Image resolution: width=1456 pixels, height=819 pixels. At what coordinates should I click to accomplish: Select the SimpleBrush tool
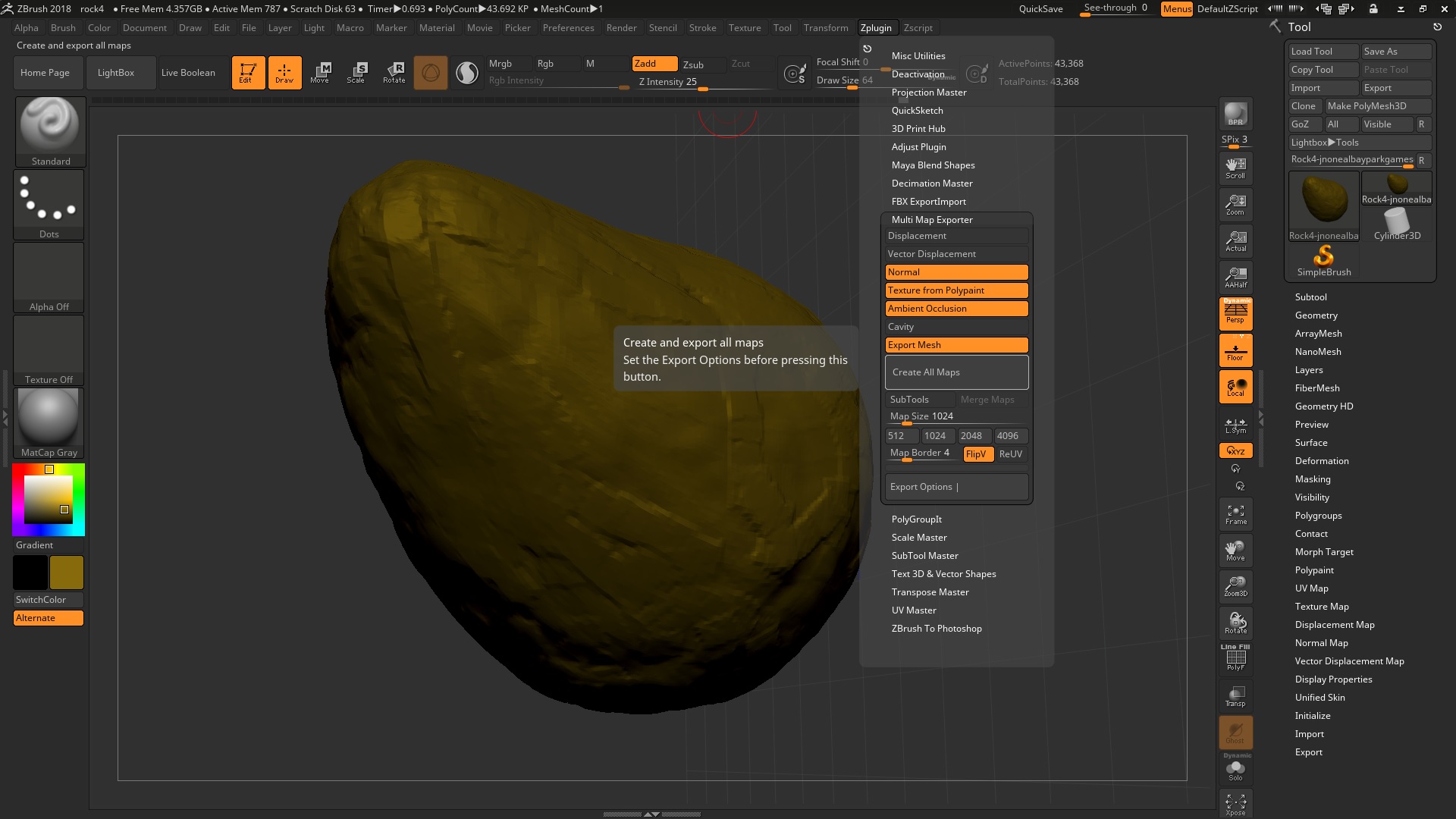(1323, 261)
